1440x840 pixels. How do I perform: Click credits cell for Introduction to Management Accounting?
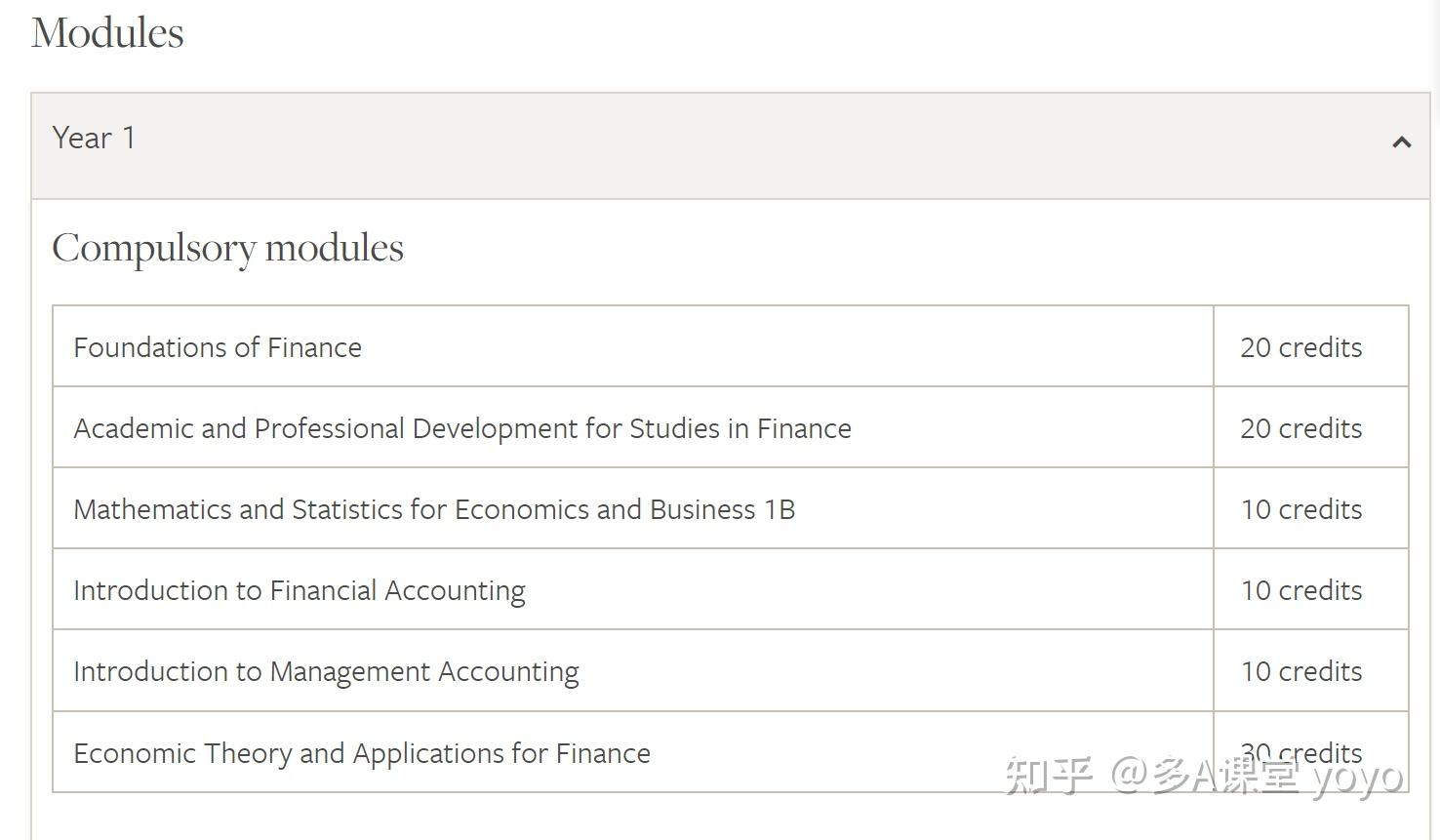pyautogui.click(x=1300, y=671)
